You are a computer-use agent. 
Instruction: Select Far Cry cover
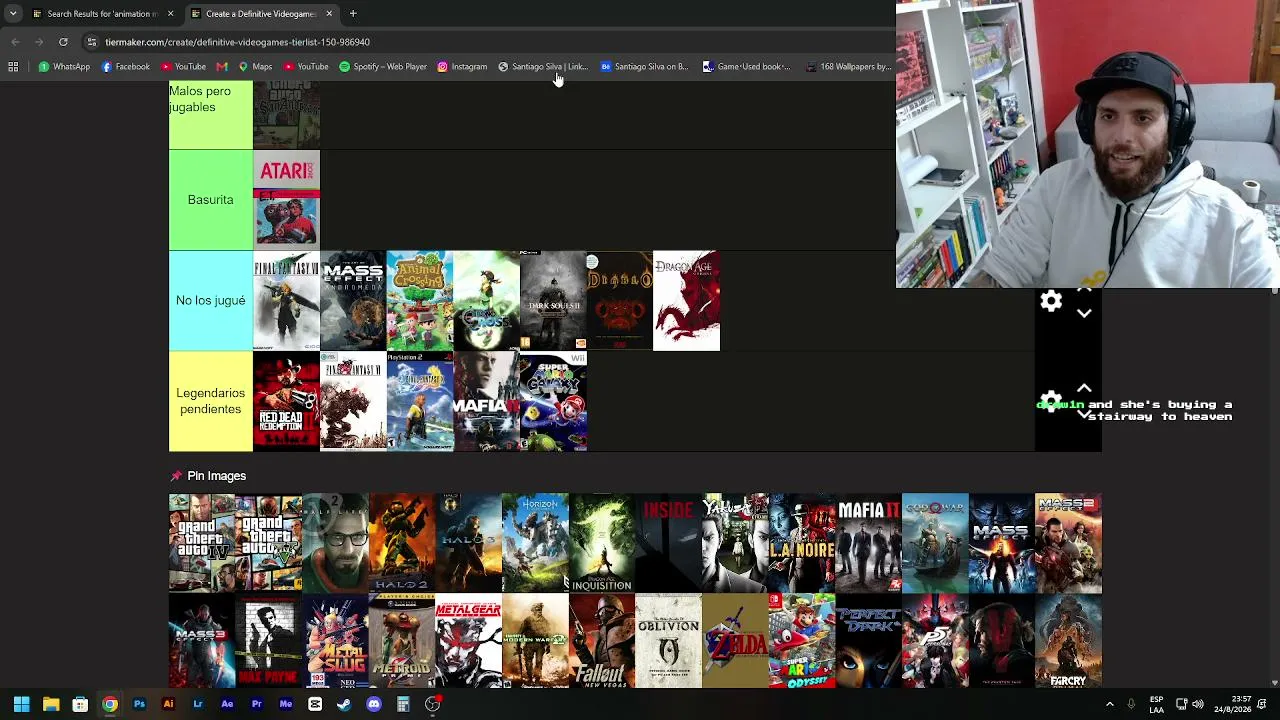point(1068,641)
